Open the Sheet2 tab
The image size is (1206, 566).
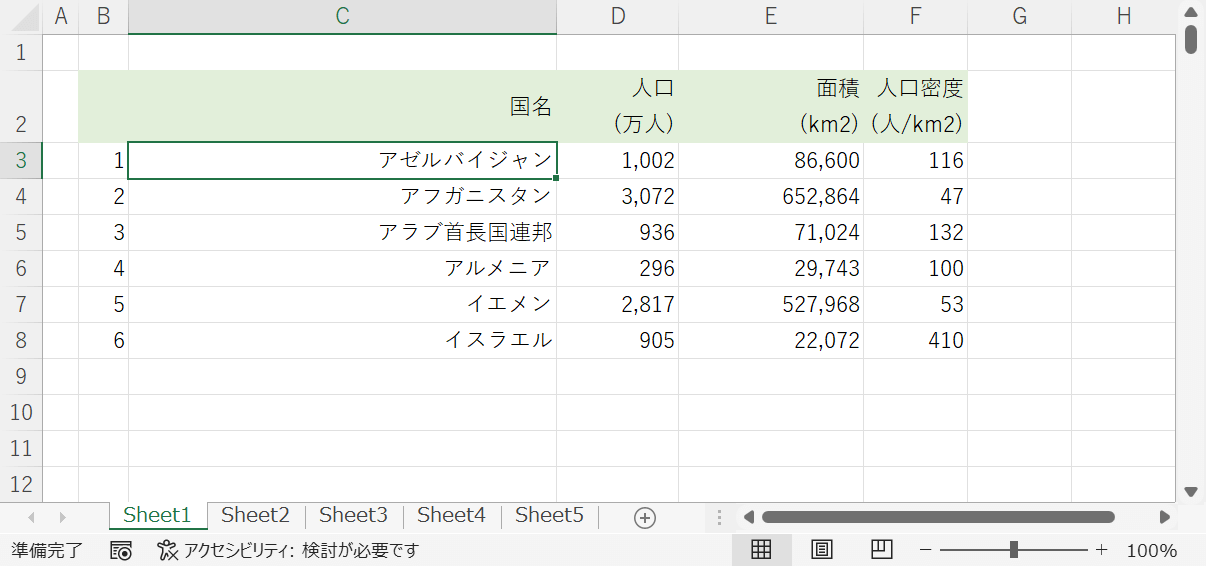click(255, 515)
